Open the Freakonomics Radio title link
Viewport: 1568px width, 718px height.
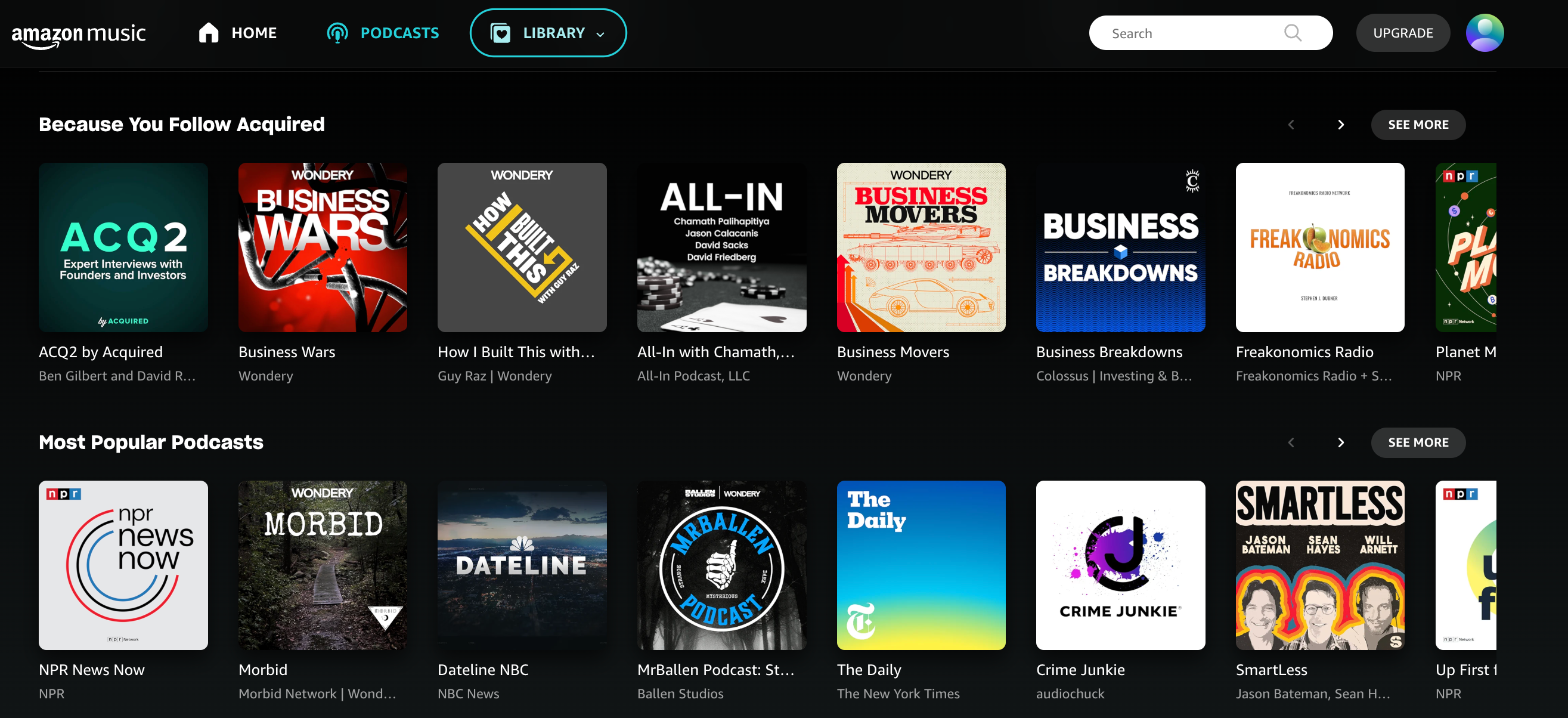pyautogui.click(x=1304, y=352)
